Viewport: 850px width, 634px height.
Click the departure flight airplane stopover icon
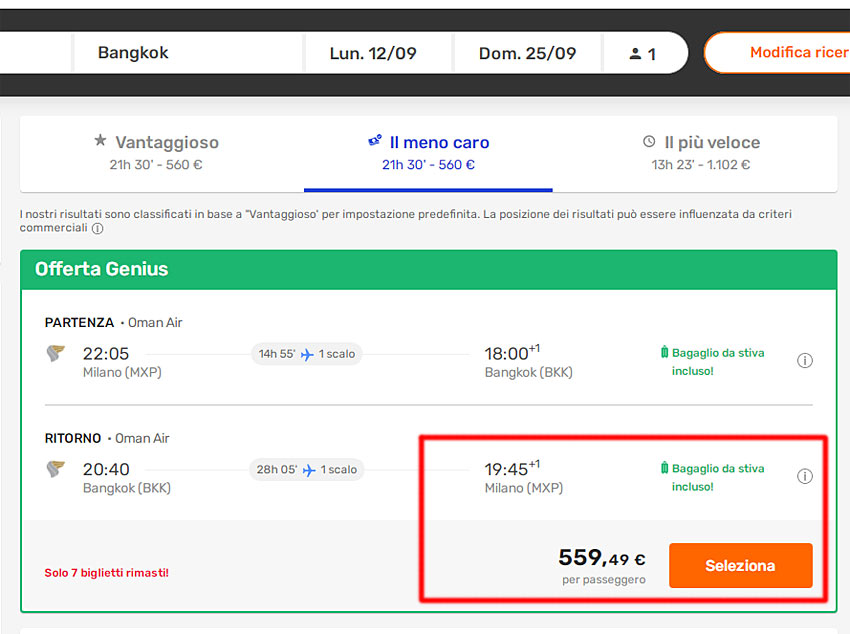click(x=307, y=354)
